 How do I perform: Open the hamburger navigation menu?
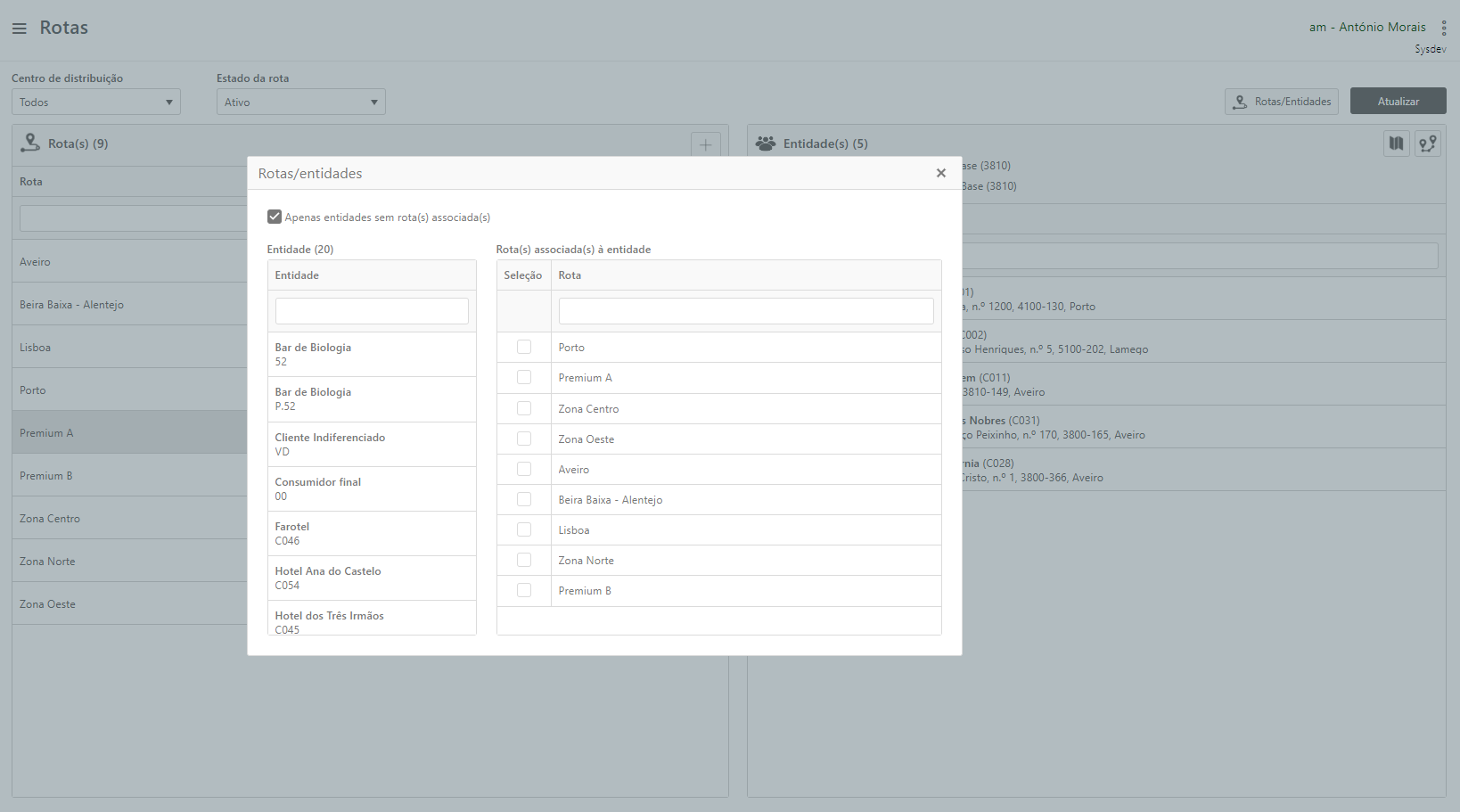(19, 29)
